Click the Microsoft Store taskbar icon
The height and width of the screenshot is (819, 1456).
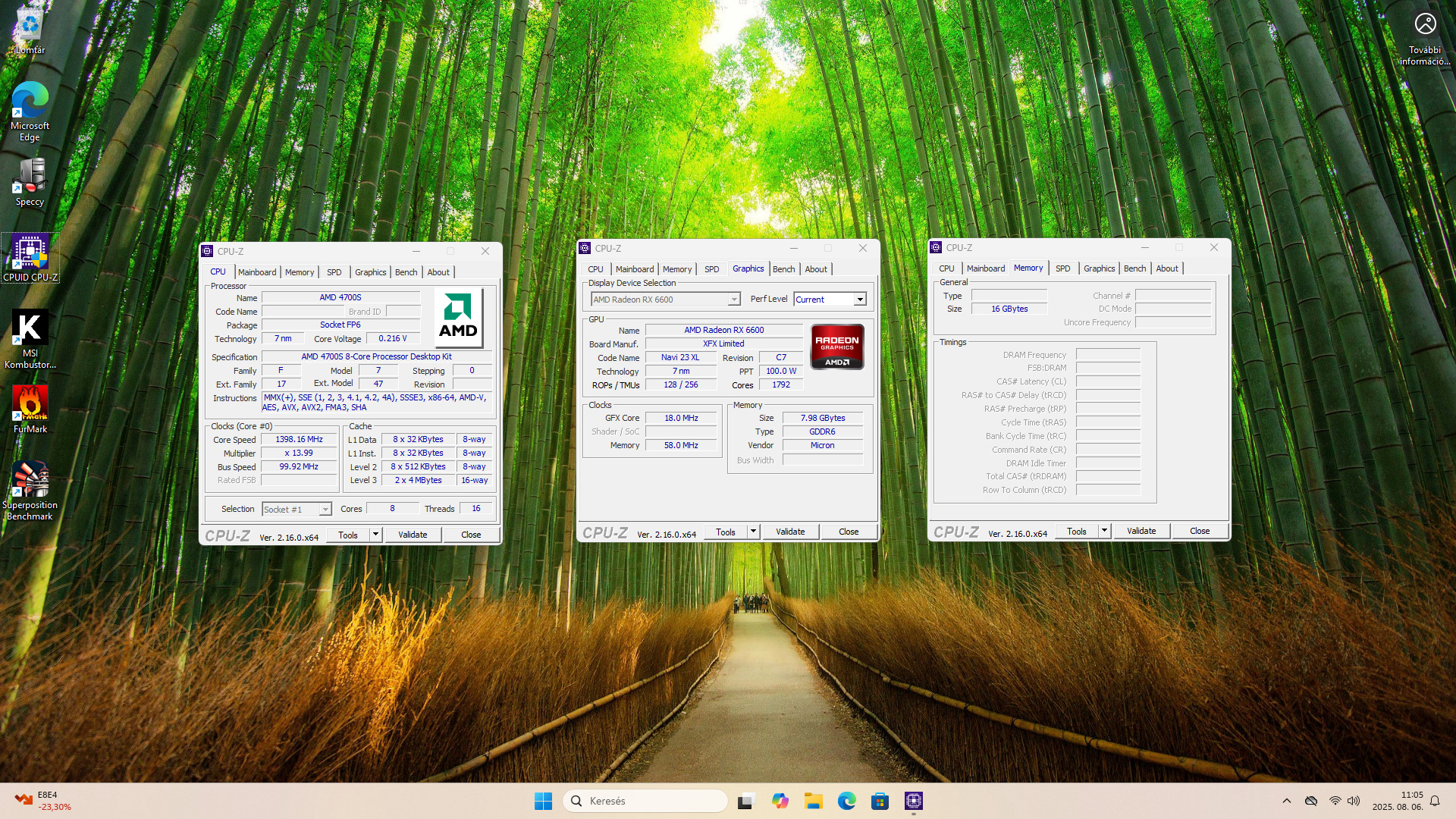tap(880, 801)
